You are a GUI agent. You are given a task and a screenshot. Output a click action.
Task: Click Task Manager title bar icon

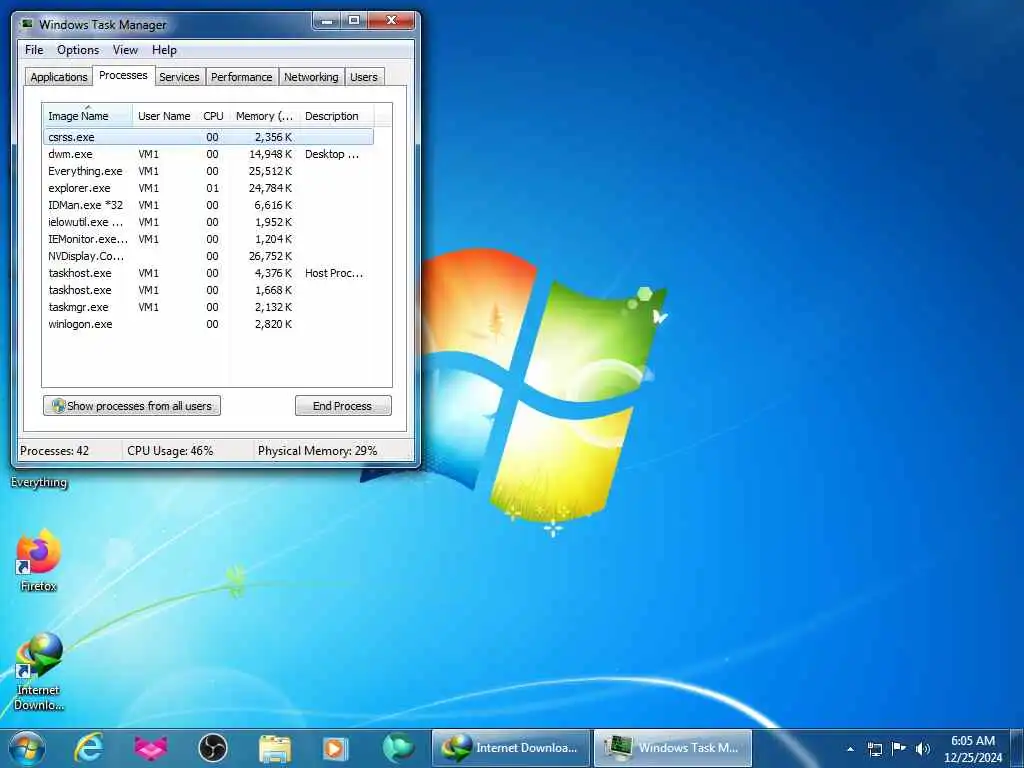27,24
